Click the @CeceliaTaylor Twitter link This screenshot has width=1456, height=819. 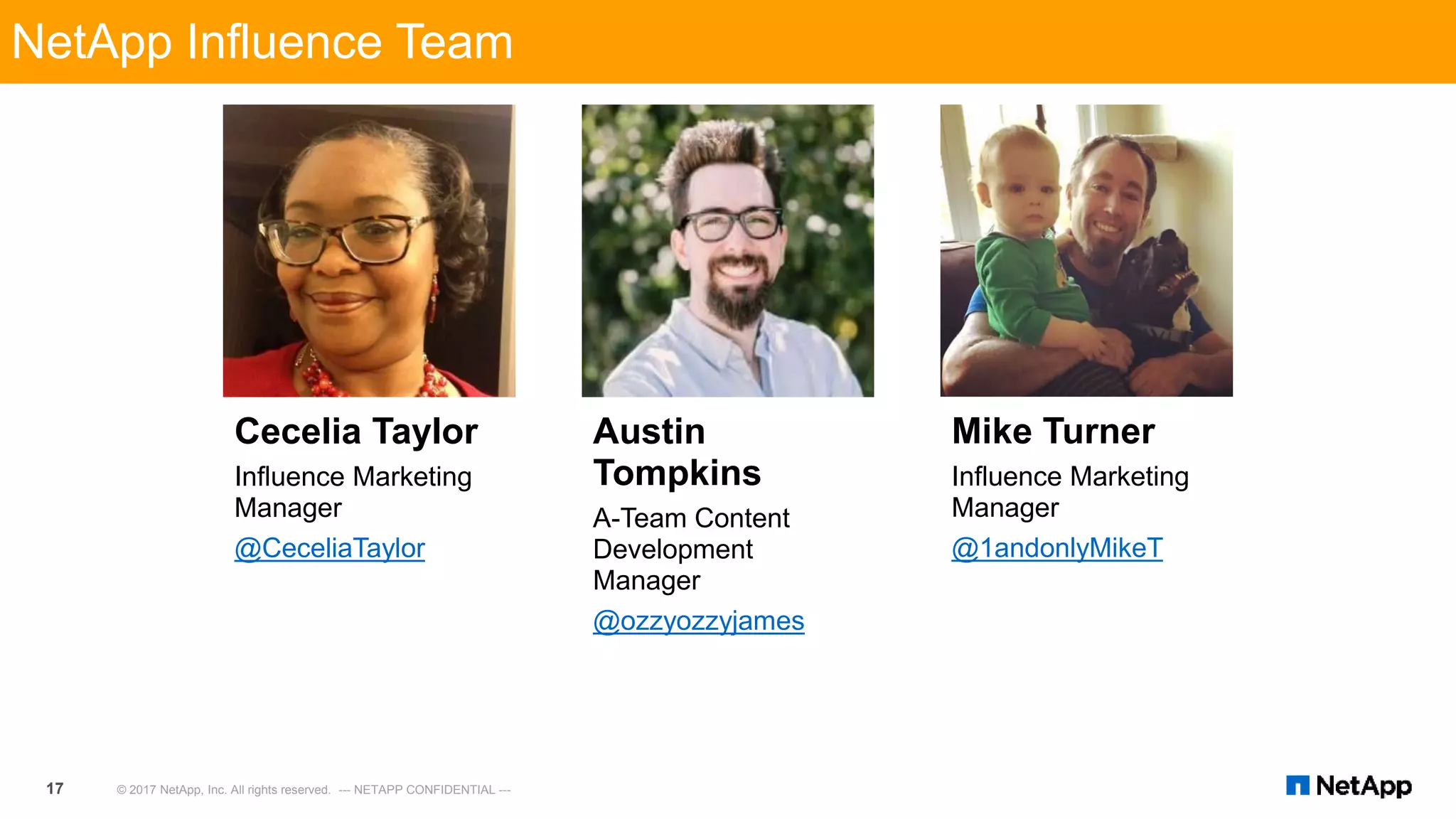330,548
